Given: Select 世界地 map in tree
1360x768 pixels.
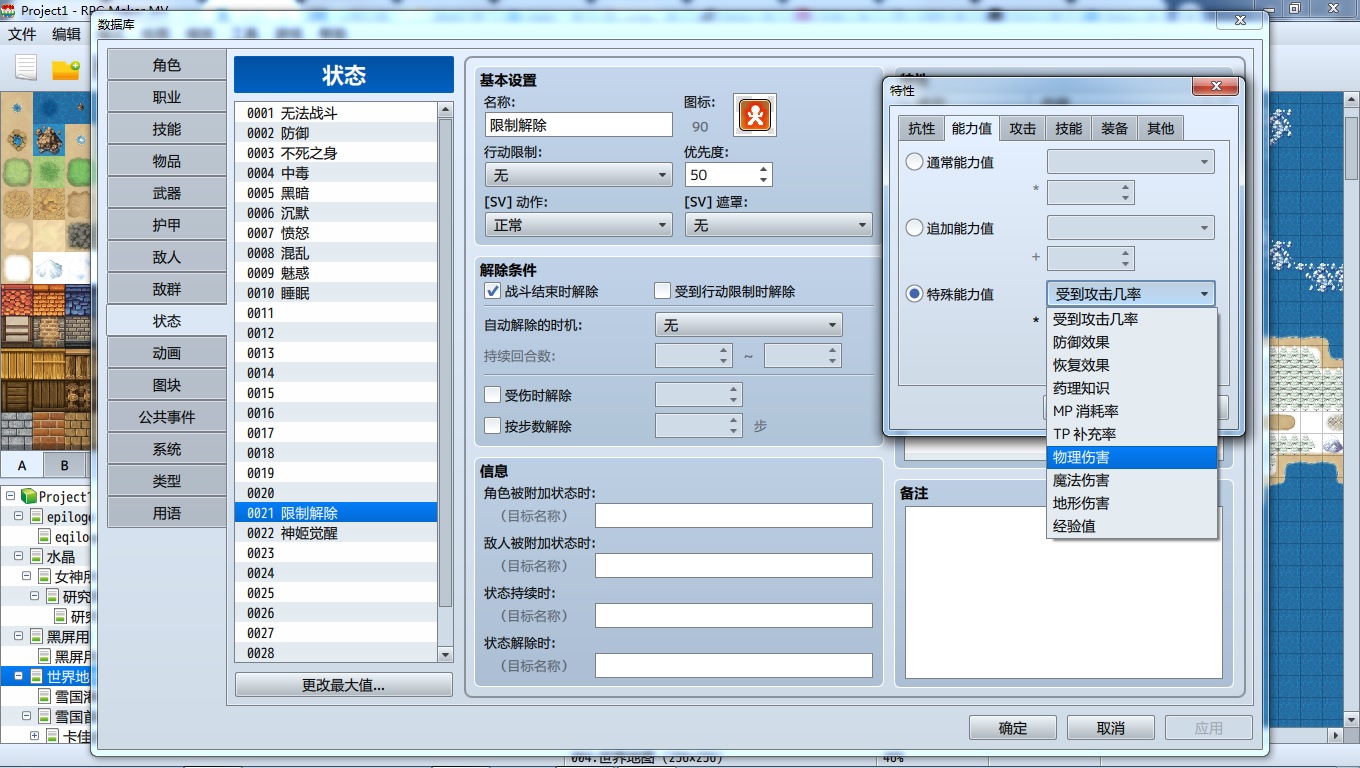Looking at the screenshot, I should coord(68,676).
